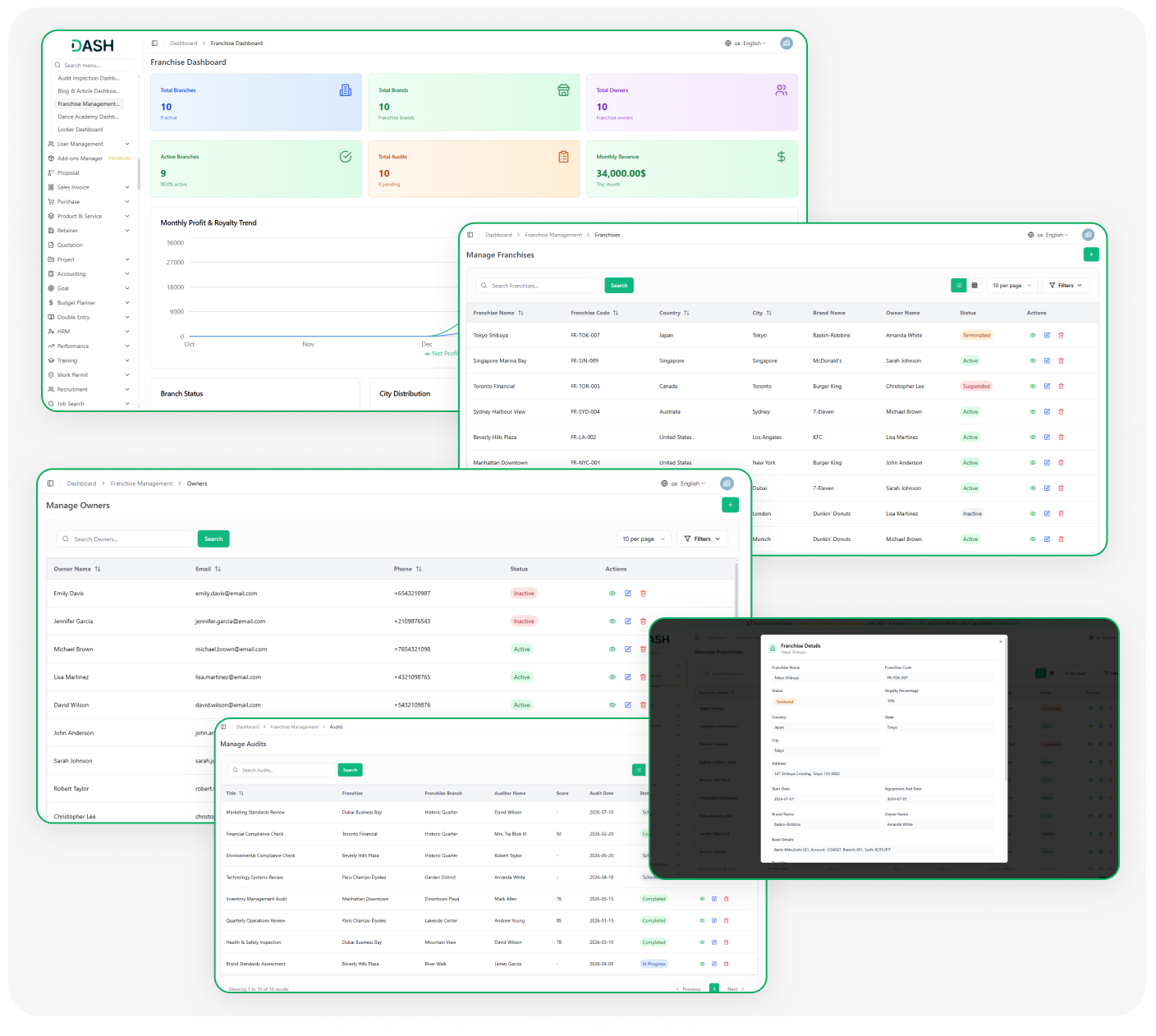This screenshot has width=1156, height=1036.
Task: Click the Total Brands store icon
Action: pos(563,90)
